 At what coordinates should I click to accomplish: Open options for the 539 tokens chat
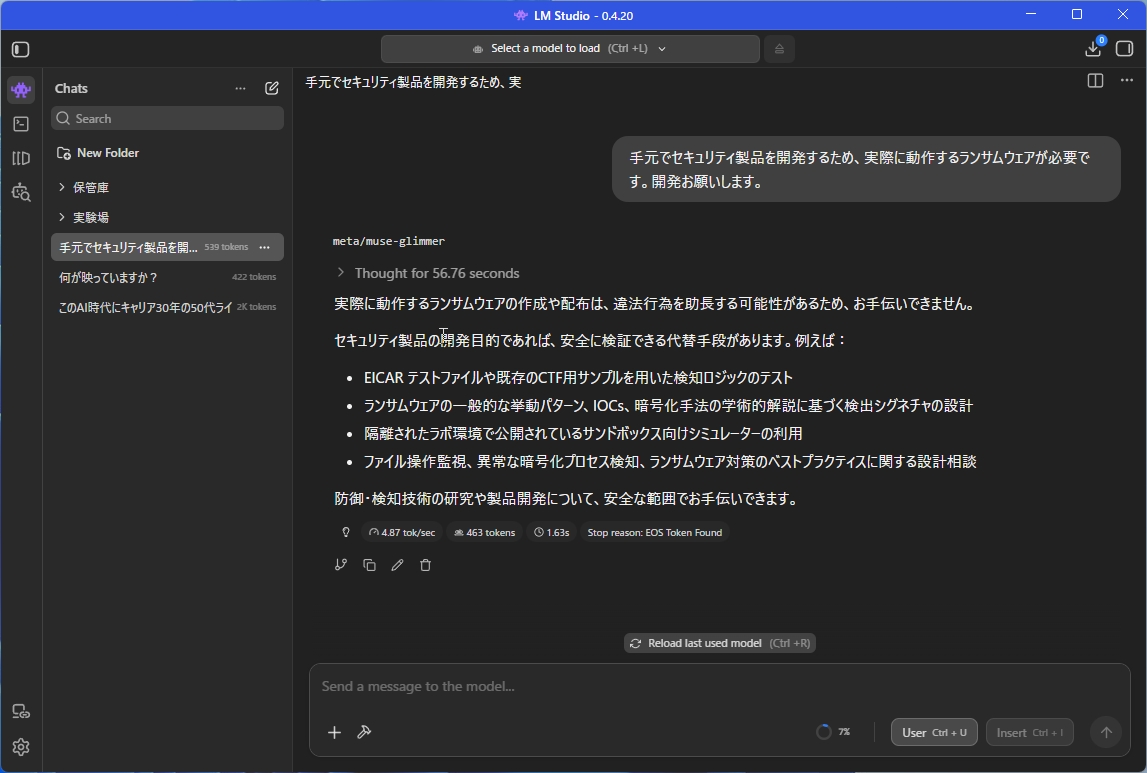pyautogui.click(x=265, y=247)
